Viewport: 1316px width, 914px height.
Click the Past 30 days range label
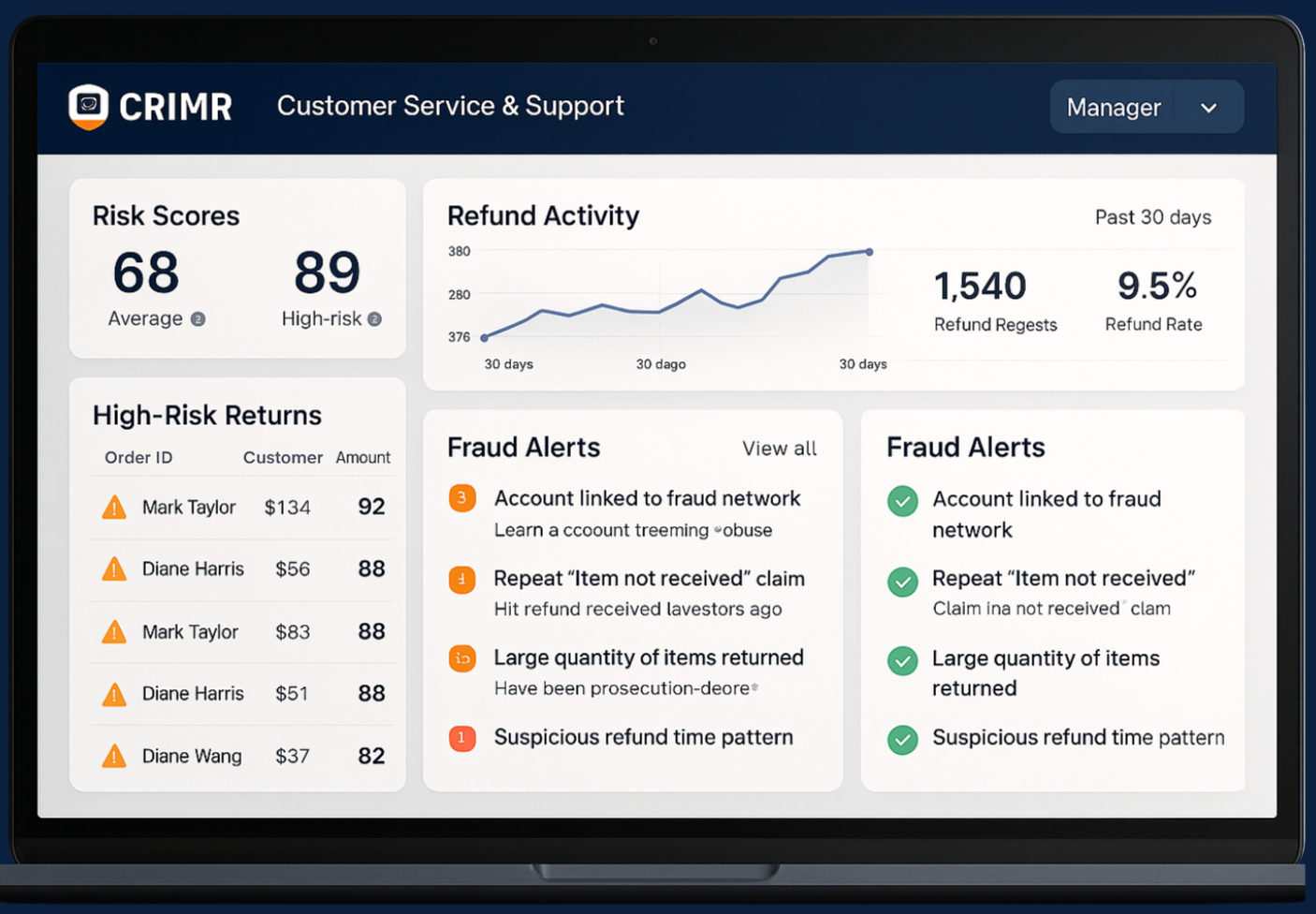point(1153,217)
